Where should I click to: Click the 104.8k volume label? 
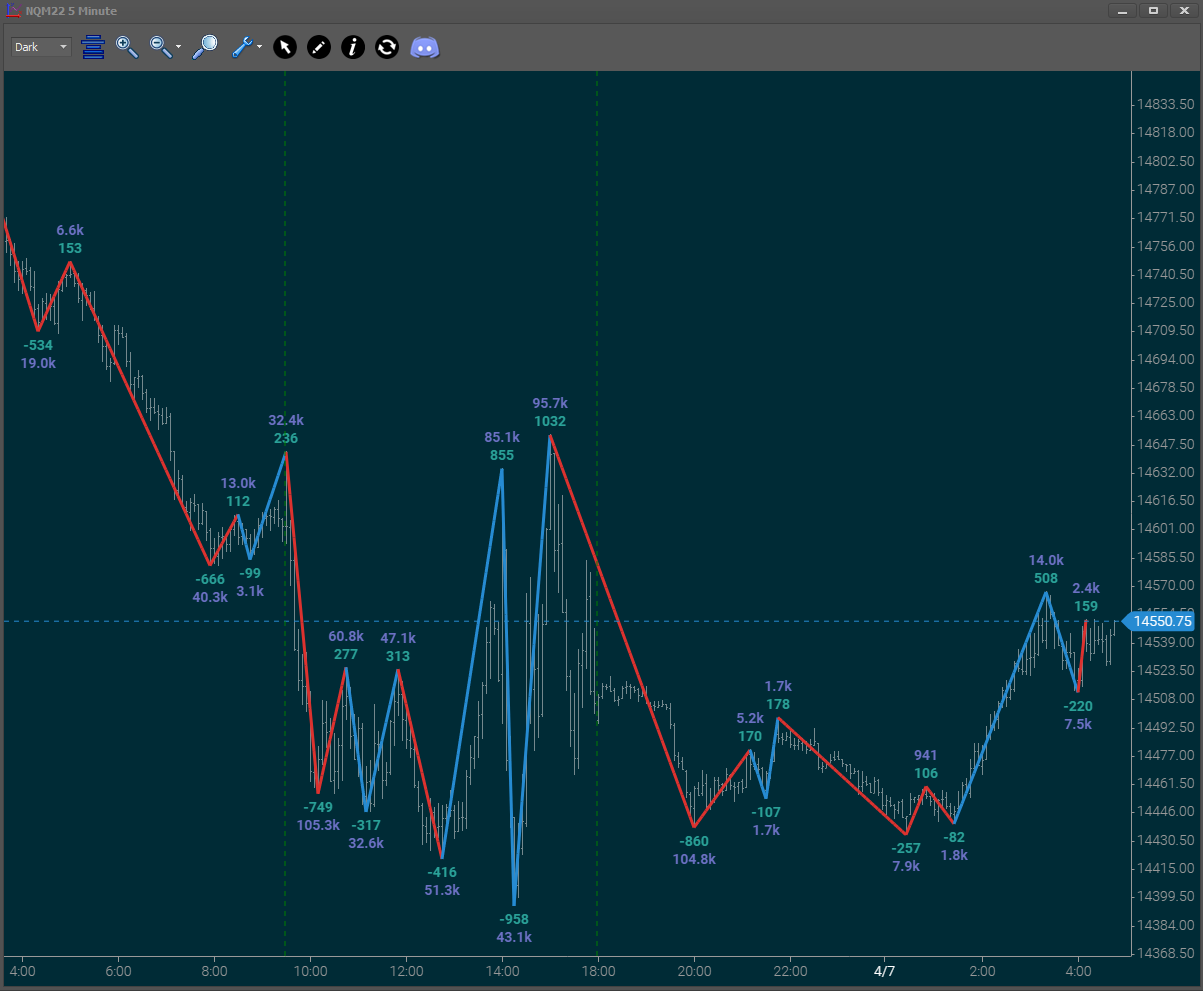point(693,859)
